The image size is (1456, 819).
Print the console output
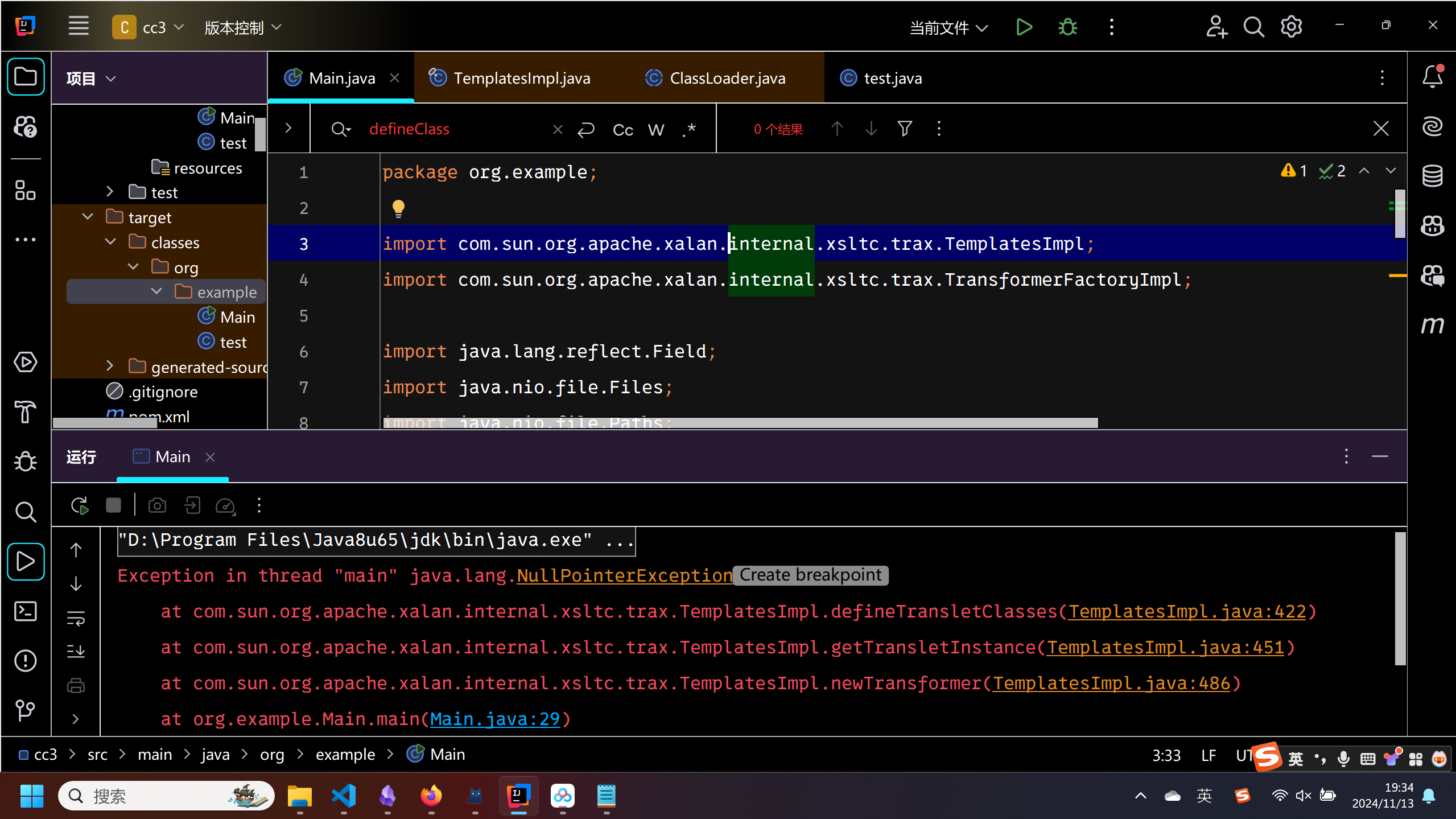tap(76, 685)
